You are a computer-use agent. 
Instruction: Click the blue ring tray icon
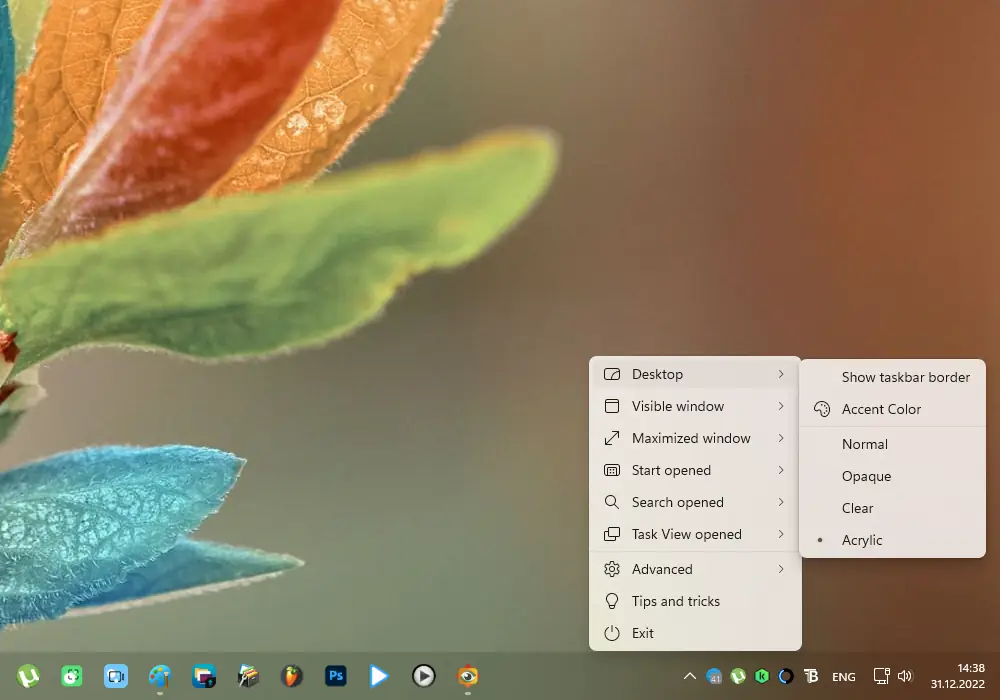pyautogui.click(x=786, y=676)
